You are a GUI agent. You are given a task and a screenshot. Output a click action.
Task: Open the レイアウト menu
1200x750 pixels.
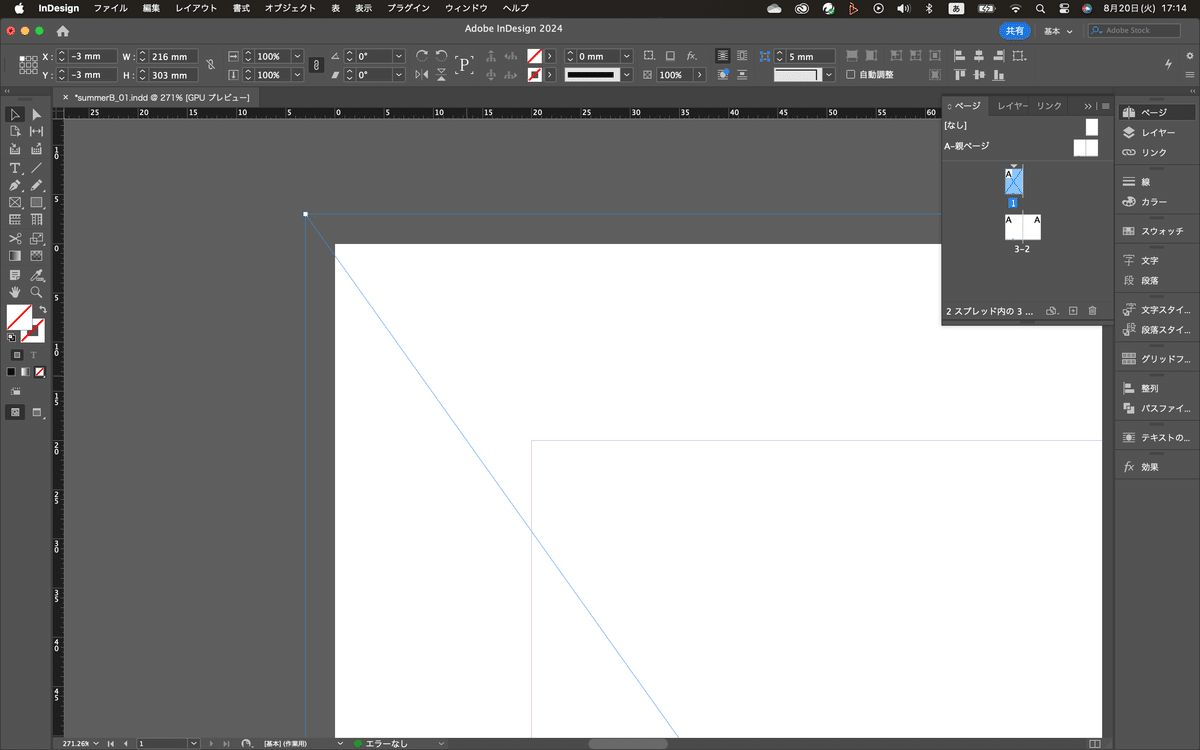pos(196,8)
